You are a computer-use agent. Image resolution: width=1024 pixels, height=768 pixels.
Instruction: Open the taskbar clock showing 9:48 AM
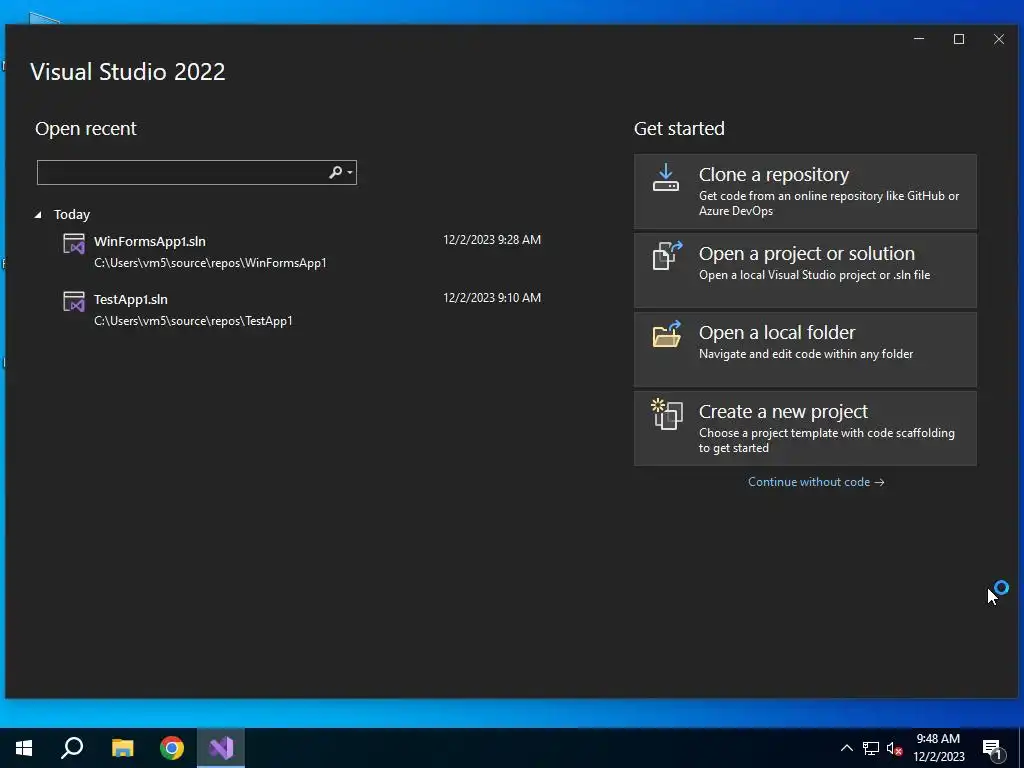938,748
